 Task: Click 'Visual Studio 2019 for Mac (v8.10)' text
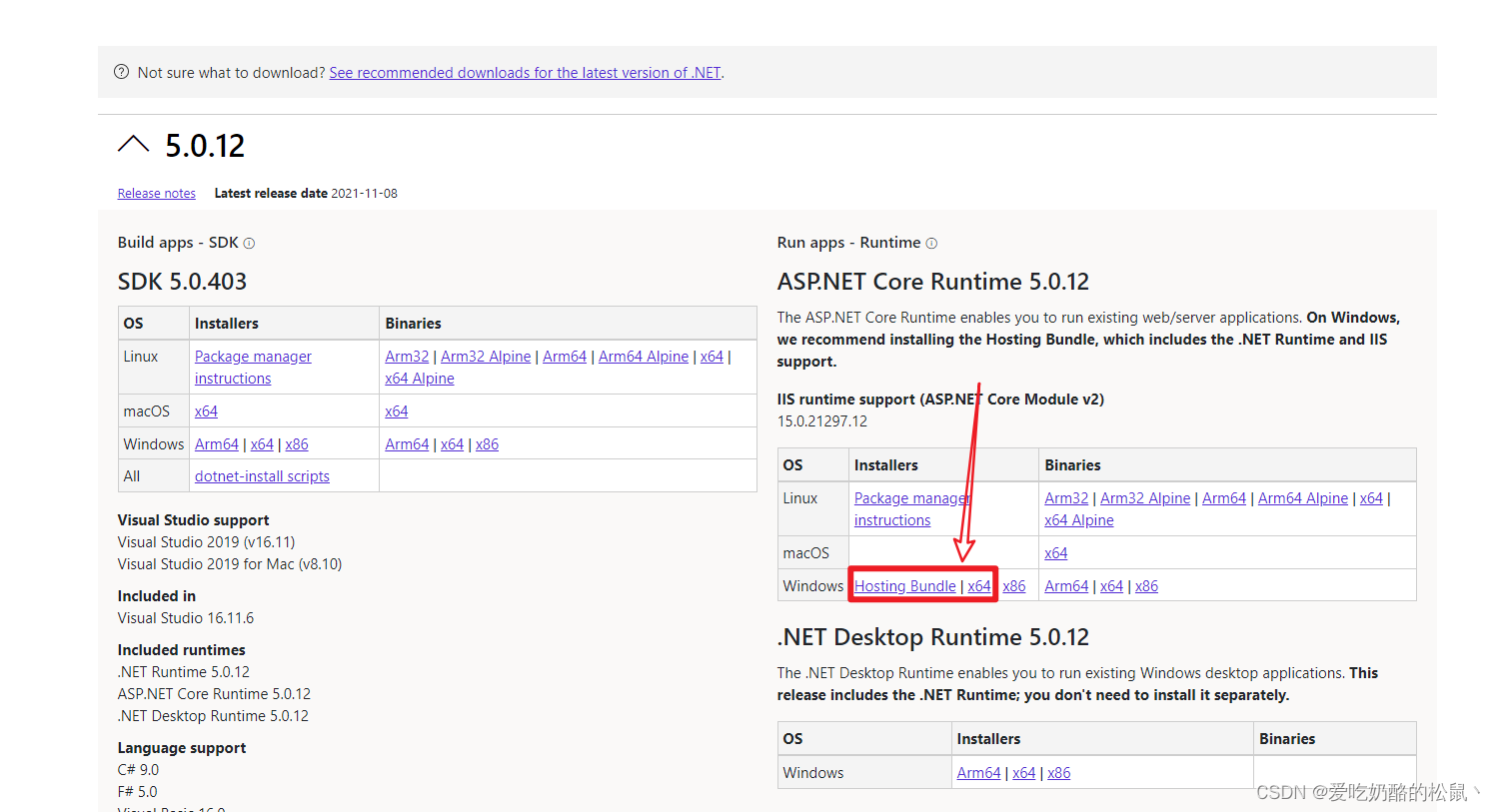230,564
